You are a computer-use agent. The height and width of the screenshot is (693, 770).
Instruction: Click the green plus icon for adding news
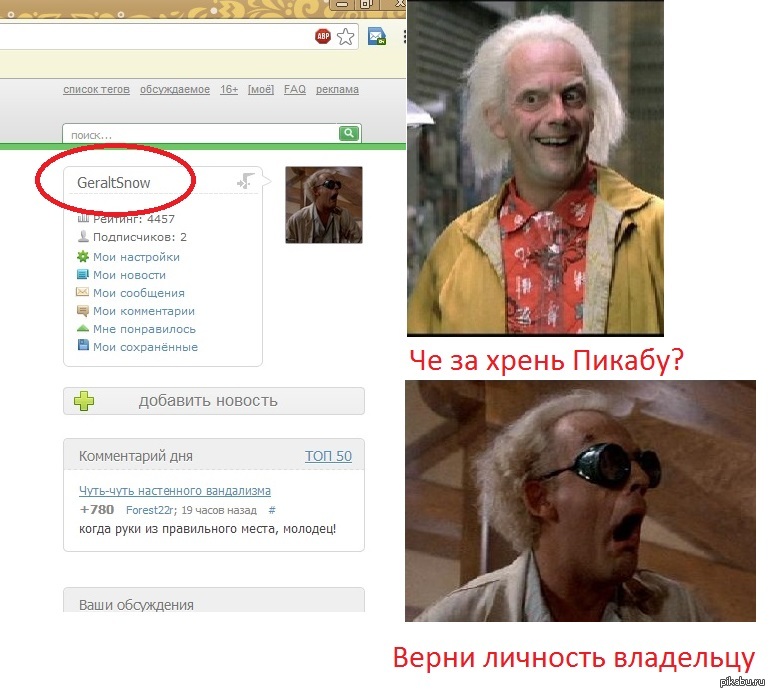pyautogui.click(x=85, y=401)
